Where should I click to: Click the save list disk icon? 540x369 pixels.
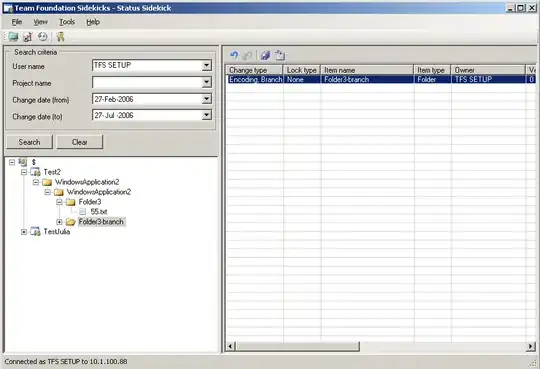[x=265, y=55]
